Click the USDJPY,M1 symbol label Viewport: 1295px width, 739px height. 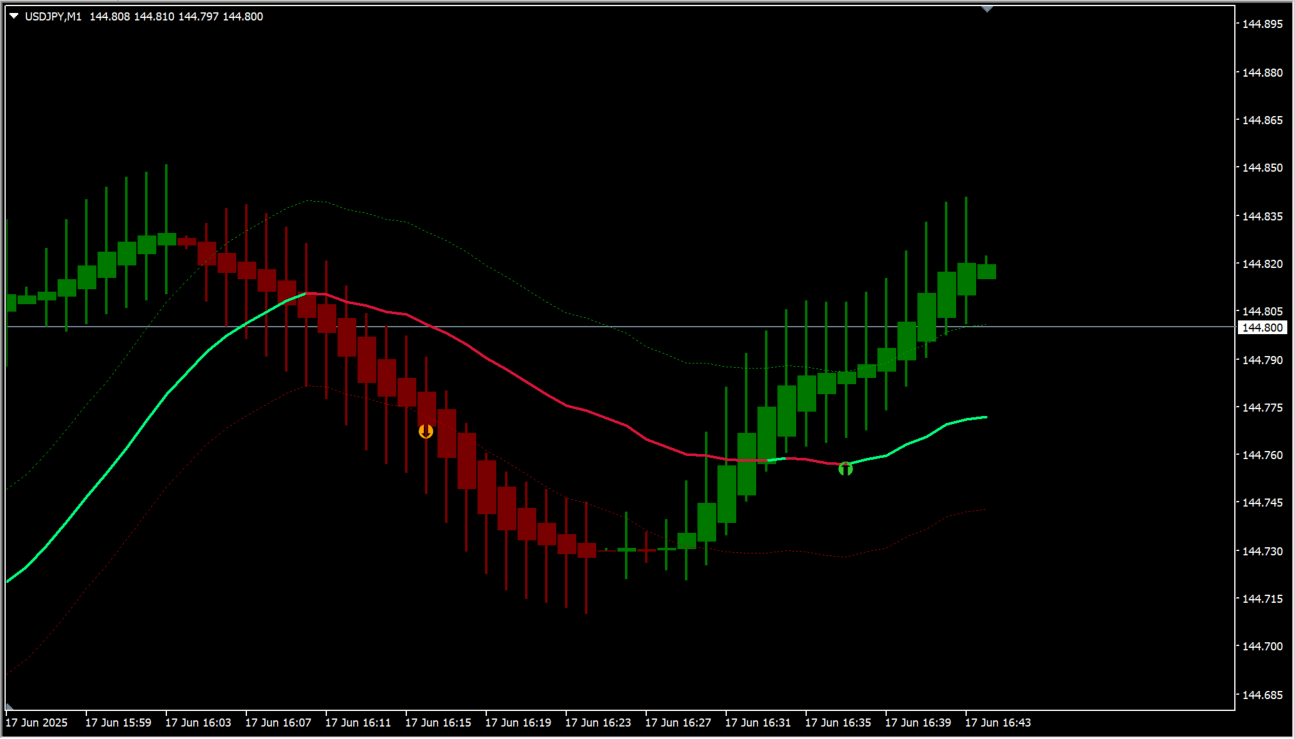pos(53,16)
